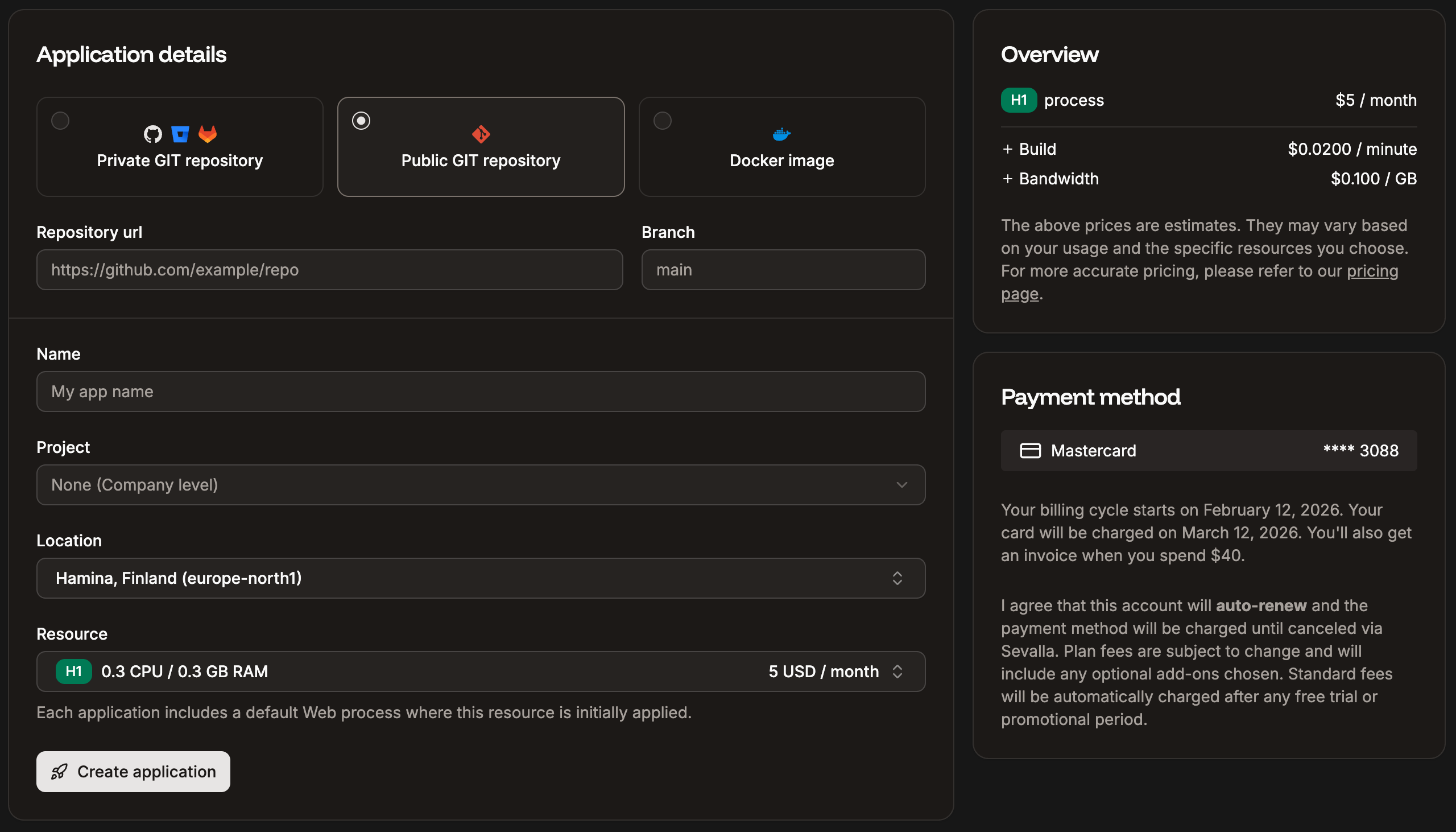Image resolution: width=1456 pixels, height=832 pixels.
Task: Click the Docker whale icon
Action: [x=781, y=134]
